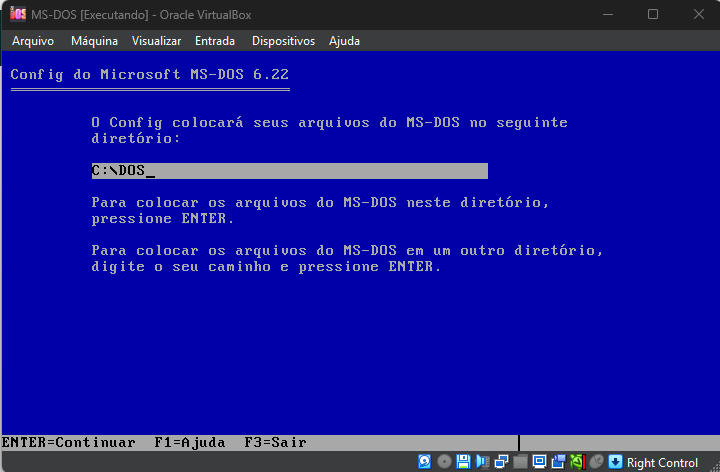This screenshot has width=720, height=472.
Task: Click the host key arrow icon
Action: click(615, 461)
